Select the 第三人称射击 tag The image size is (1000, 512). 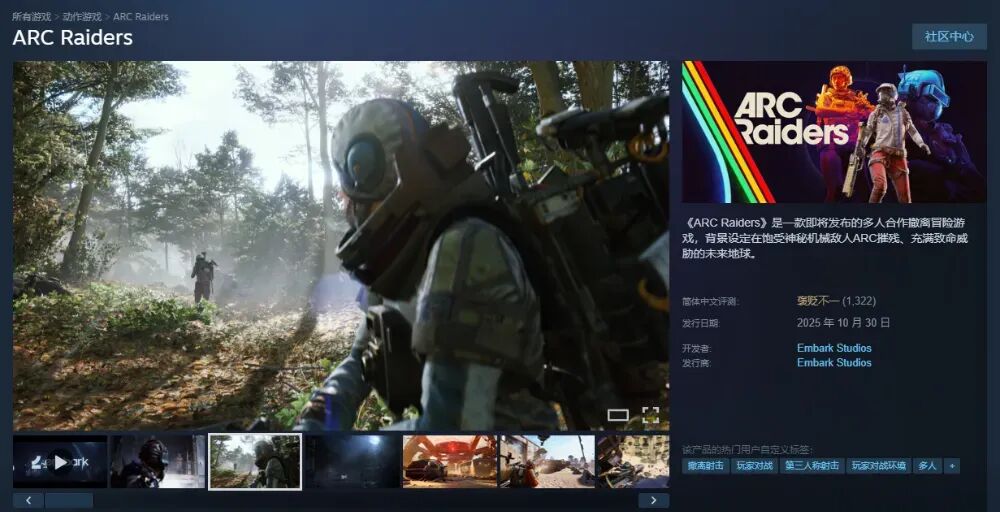point(811,466)
